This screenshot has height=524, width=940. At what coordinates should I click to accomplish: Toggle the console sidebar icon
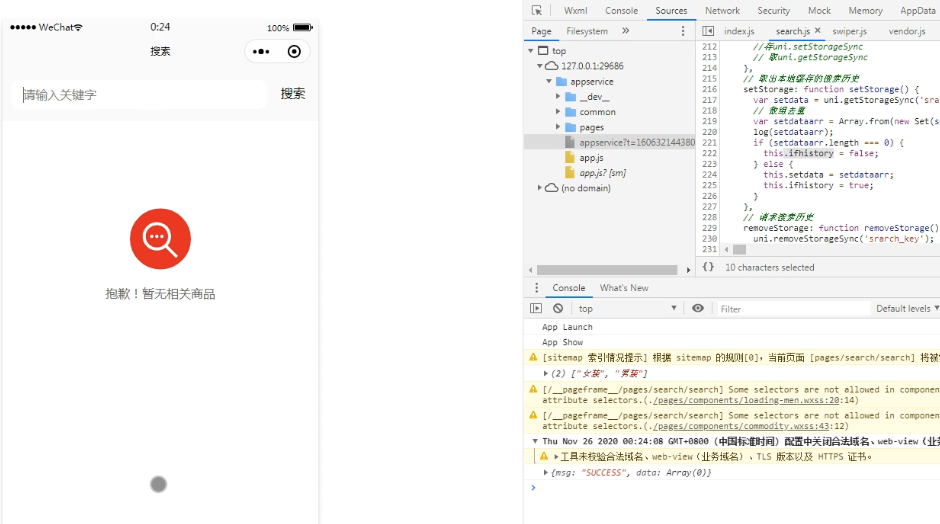(536, 308)
